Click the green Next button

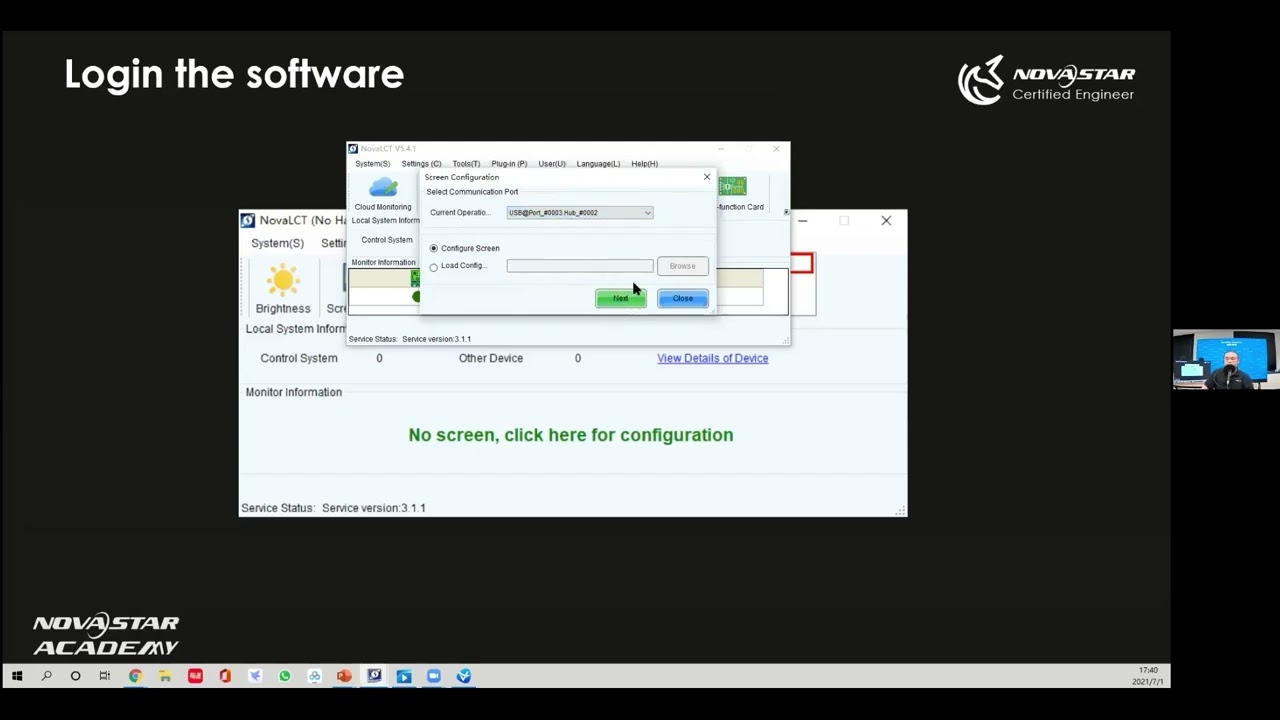[621, 298]
